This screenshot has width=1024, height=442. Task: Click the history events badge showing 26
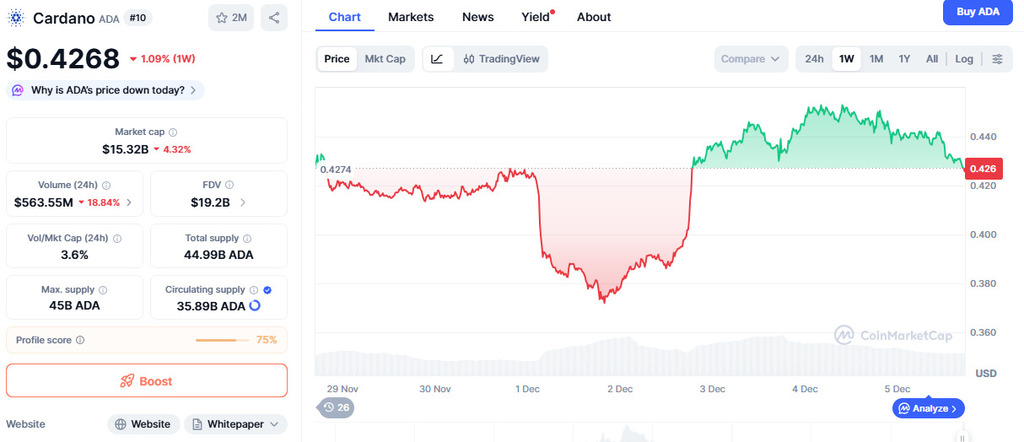pos(336,407)
